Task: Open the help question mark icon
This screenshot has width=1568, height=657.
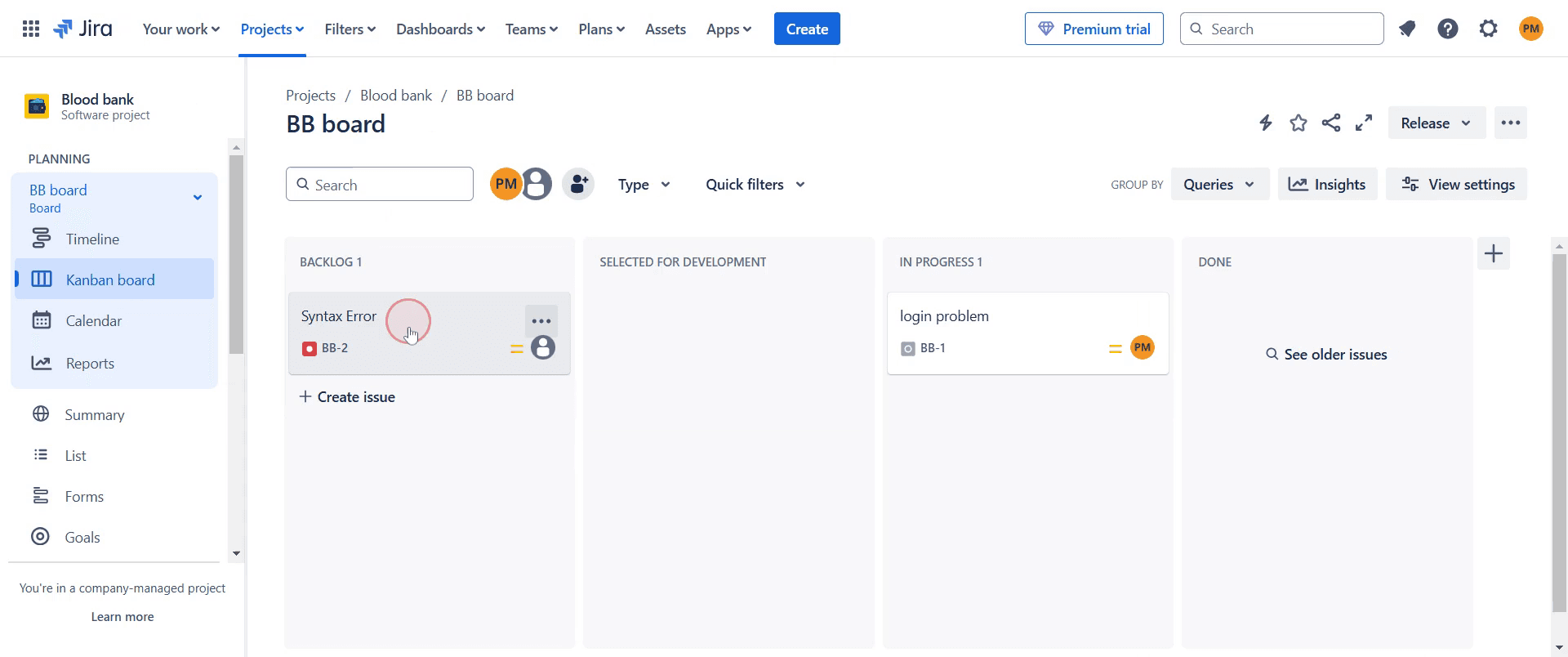Action: [1448, 29]
